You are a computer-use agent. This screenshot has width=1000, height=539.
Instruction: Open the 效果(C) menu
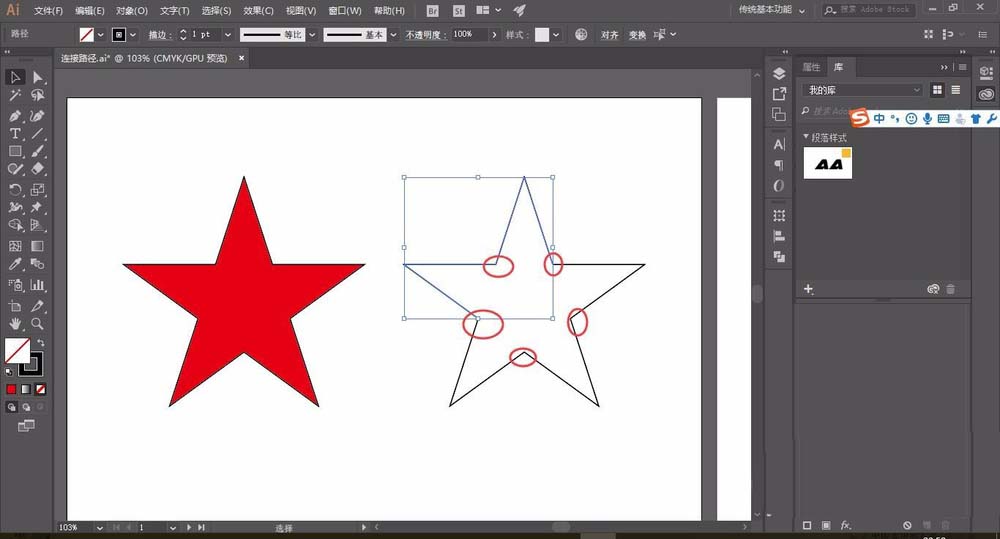pyautogui.click(x=258, y=10)
